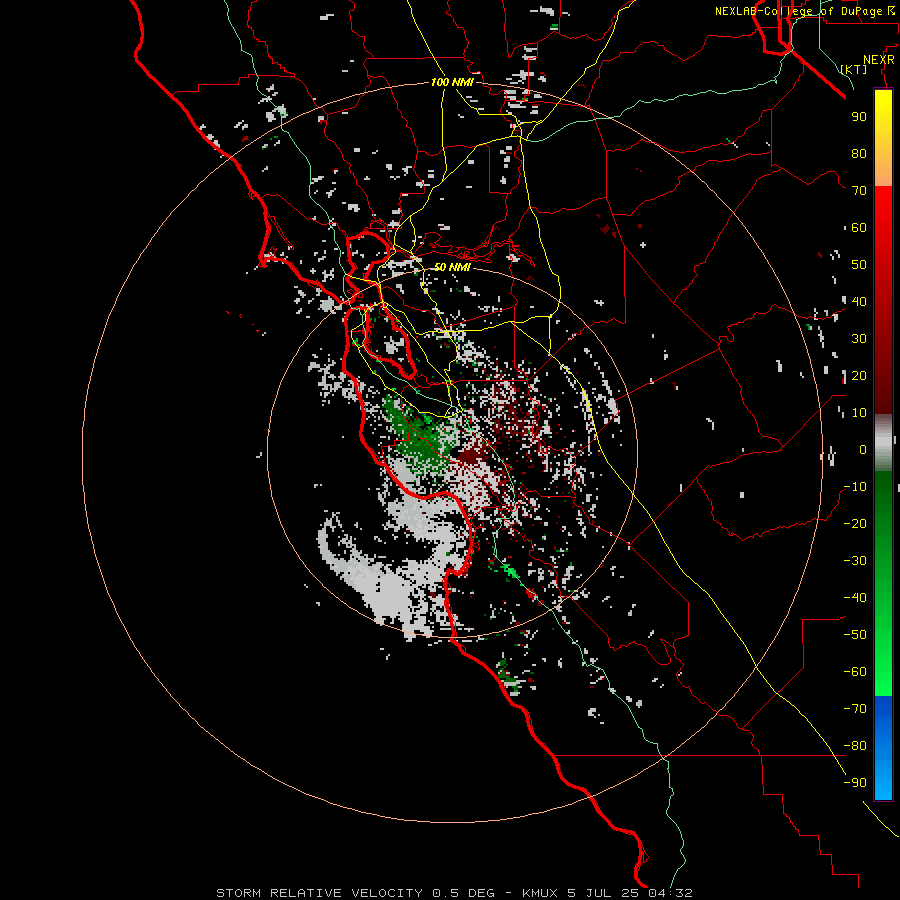Click the -10 scale label
The height and width of the screenshot is (900, 900).
[x=855, y=487]
